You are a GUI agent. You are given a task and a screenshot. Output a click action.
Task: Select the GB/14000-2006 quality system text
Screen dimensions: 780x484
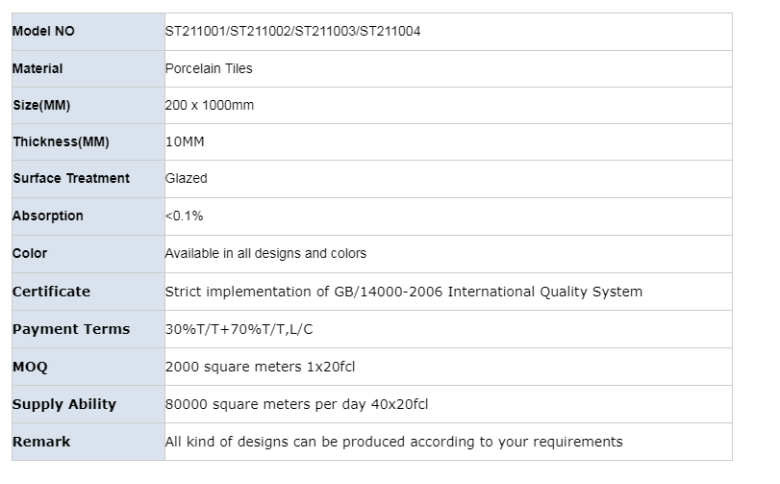click(403, 292)
